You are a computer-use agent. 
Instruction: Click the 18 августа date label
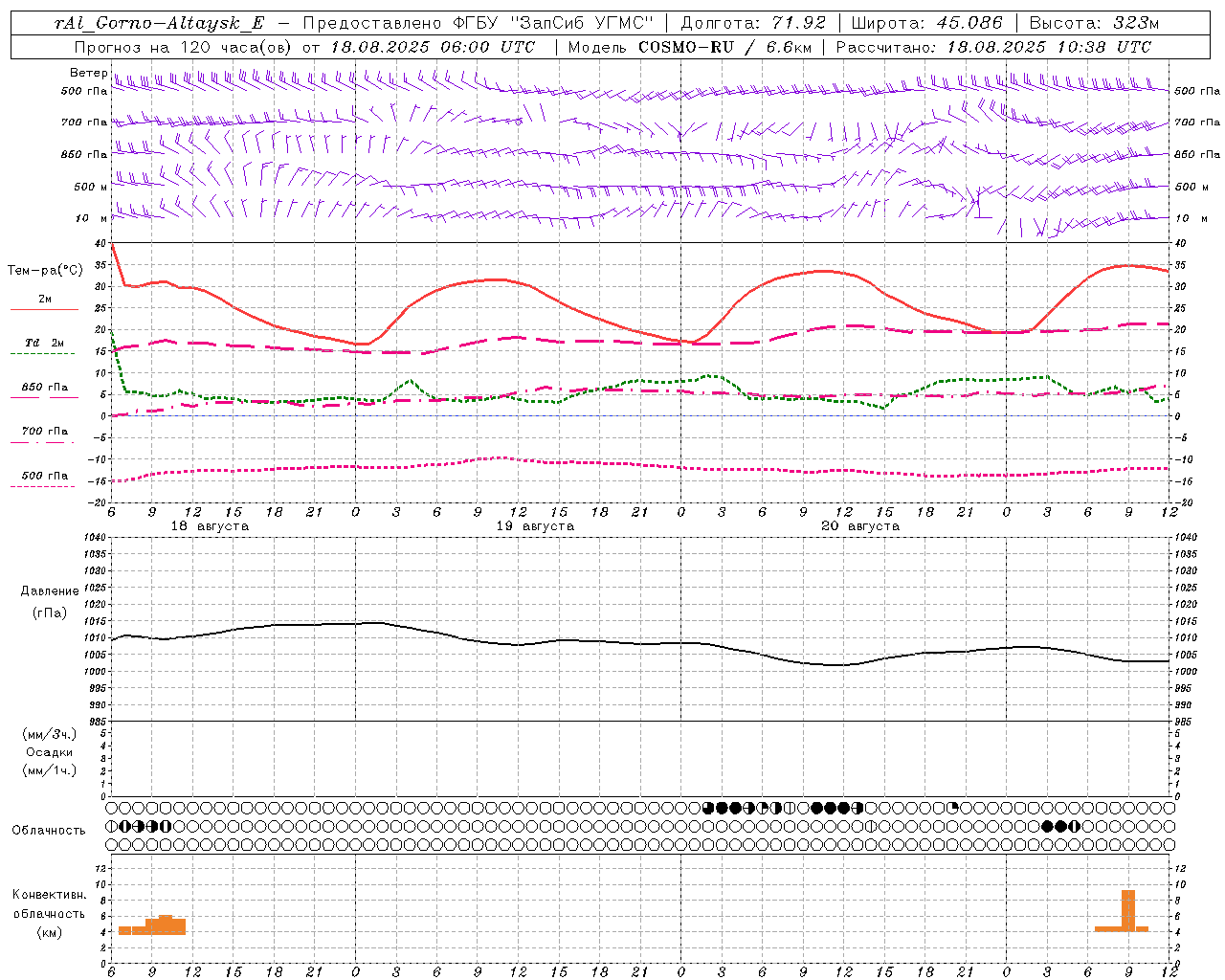pos(210,526)
